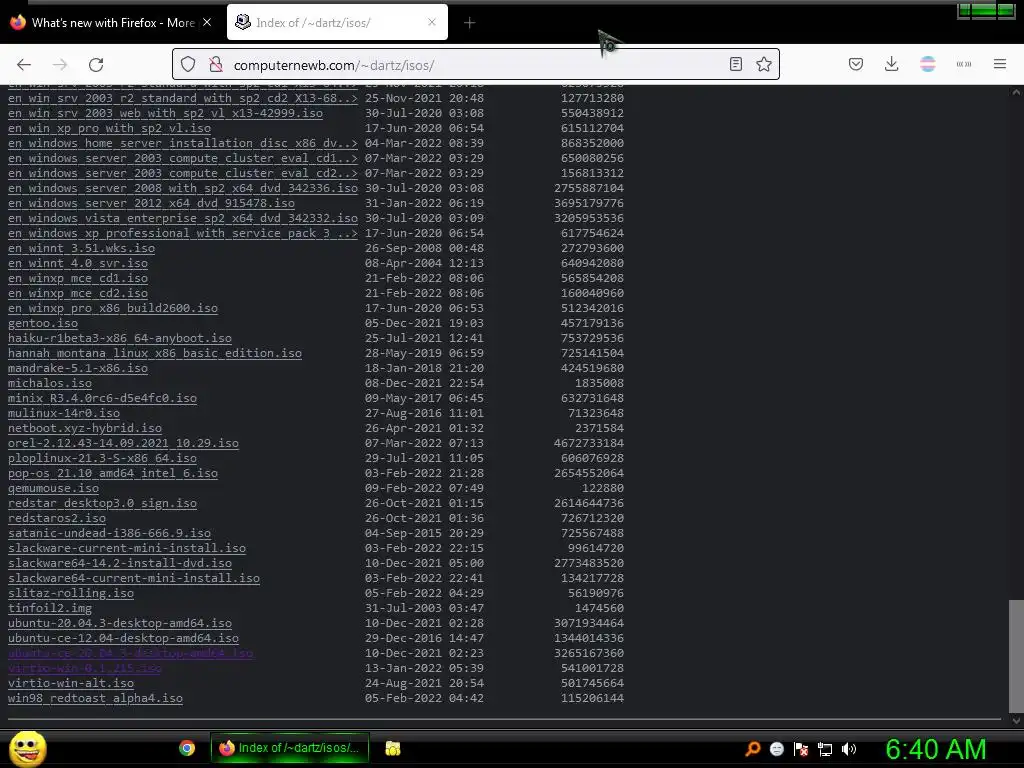Image resolution: width=1024 pixels, height=768 pixels.
Task: Click en_windows_vista_enterprise_sp2_x64 iso link
Action: (x=183, y=218)
